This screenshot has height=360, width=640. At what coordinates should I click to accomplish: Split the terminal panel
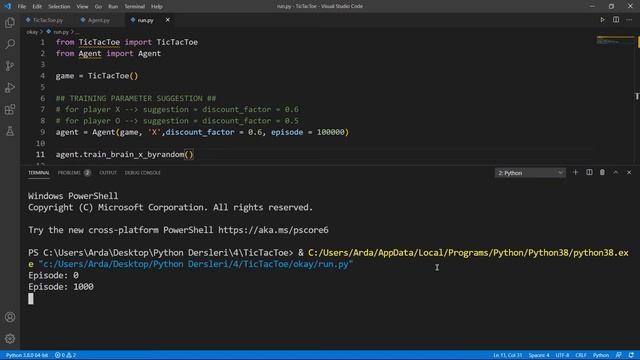coord(589,173)
